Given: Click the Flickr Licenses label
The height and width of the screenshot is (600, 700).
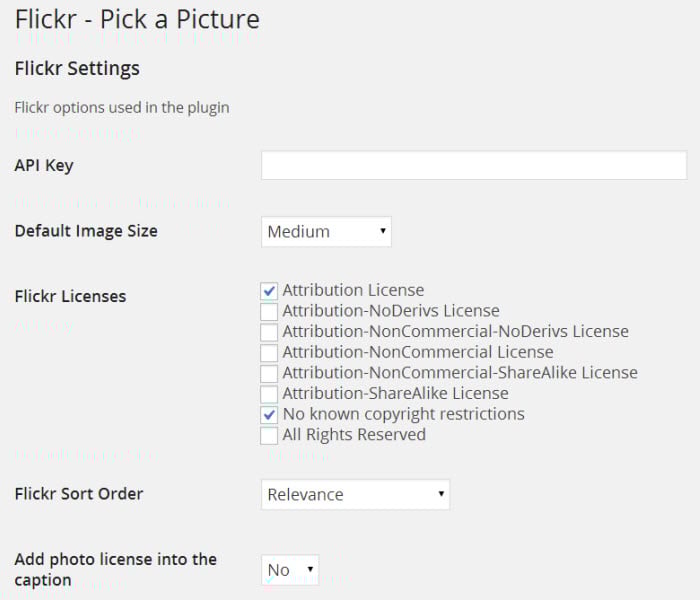Looking at the screenshot, I should point(71,296).
